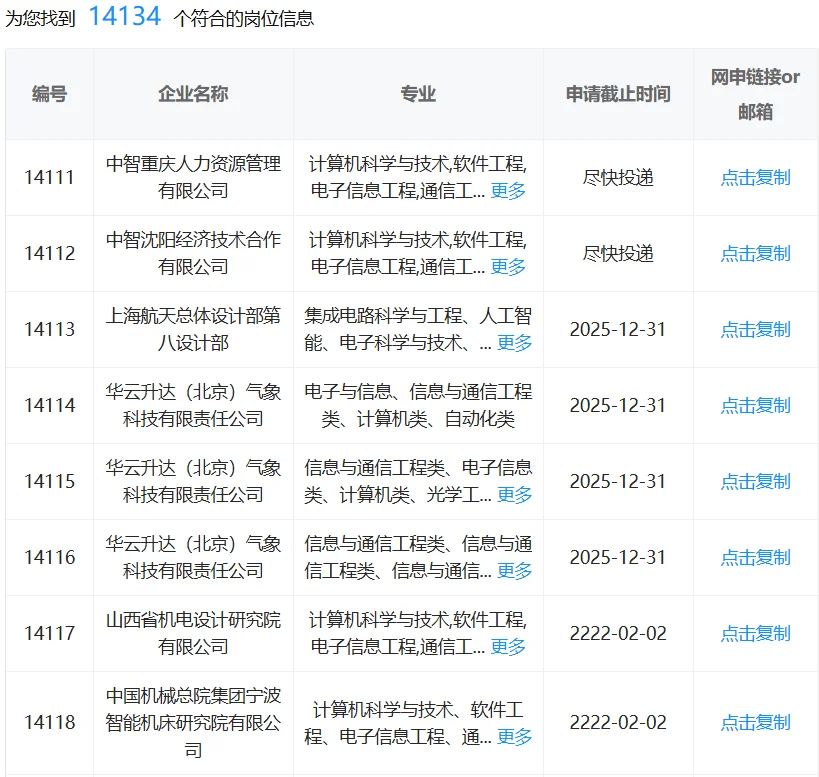The image size is (819, 777).
Task: Select company 上海航天总体设计部第八设计部
Action: coord(193,329)
